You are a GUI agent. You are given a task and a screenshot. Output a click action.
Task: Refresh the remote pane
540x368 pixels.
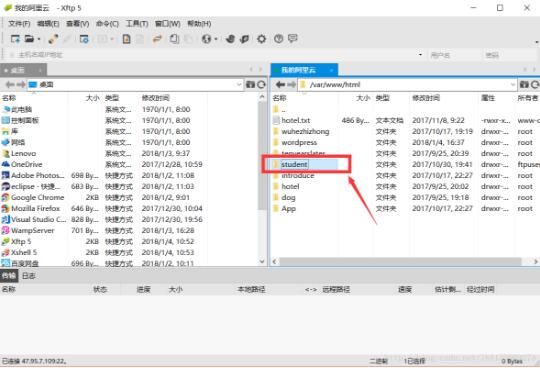pyautogui.click(x=535, y=84)
